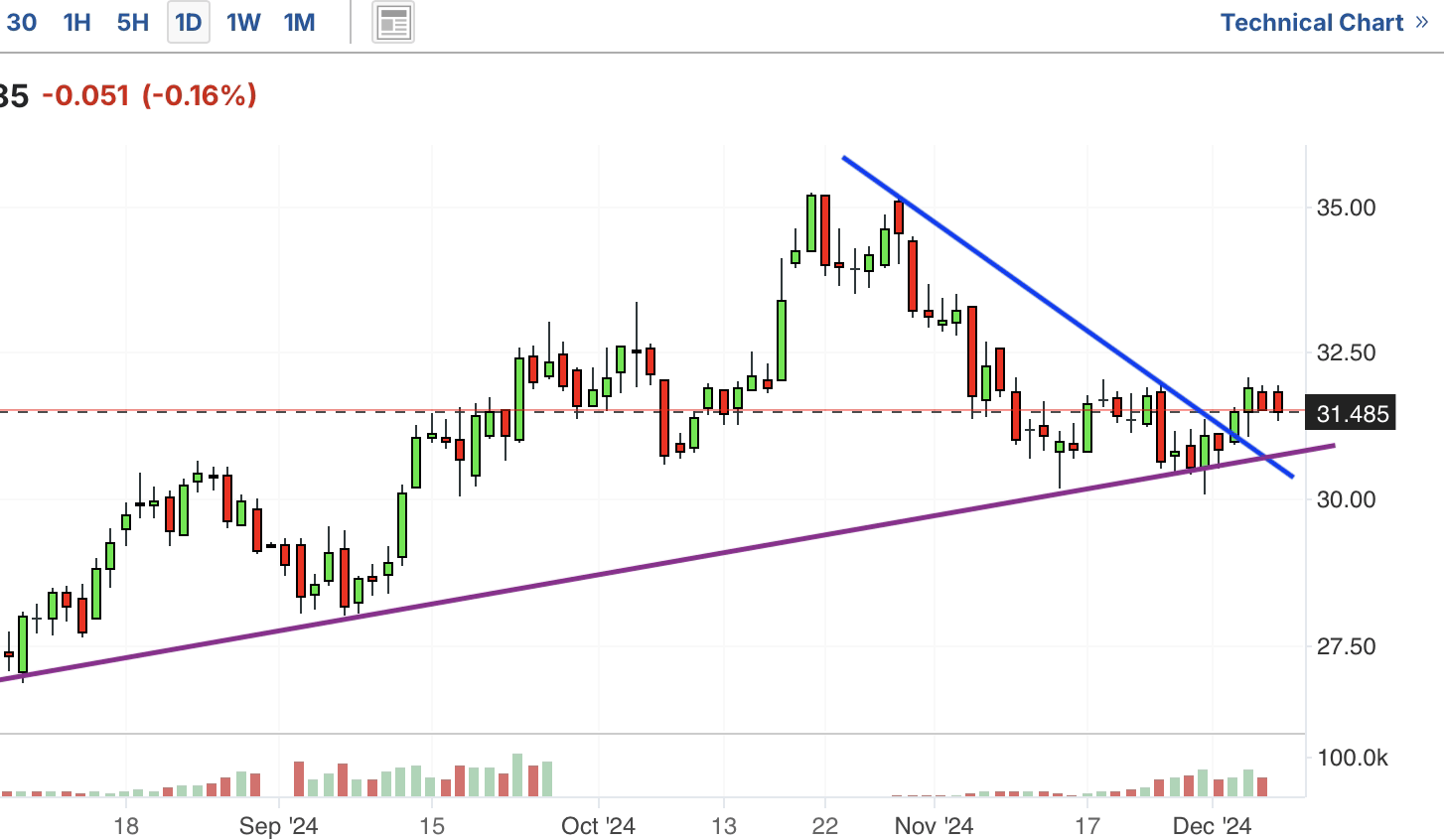
Task: Click the 27.50 price axis label
Action: tap(1346, 646)
